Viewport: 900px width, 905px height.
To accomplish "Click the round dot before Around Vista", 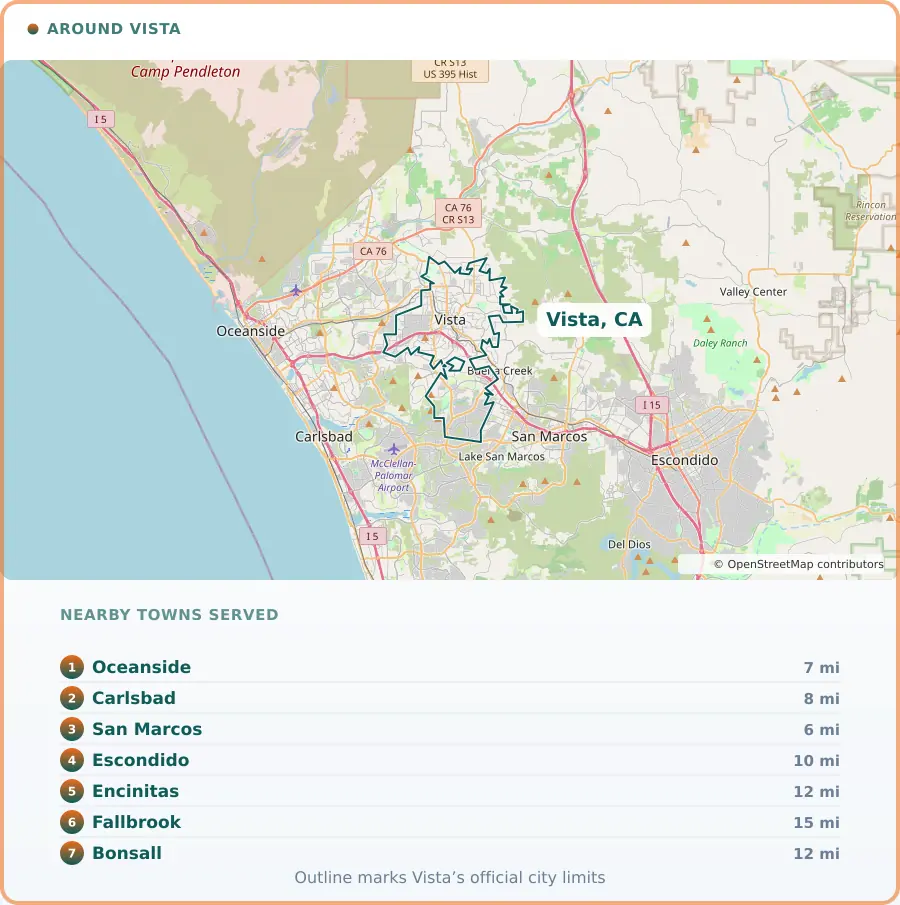I will pyautogui.click(x=33, y=29).
